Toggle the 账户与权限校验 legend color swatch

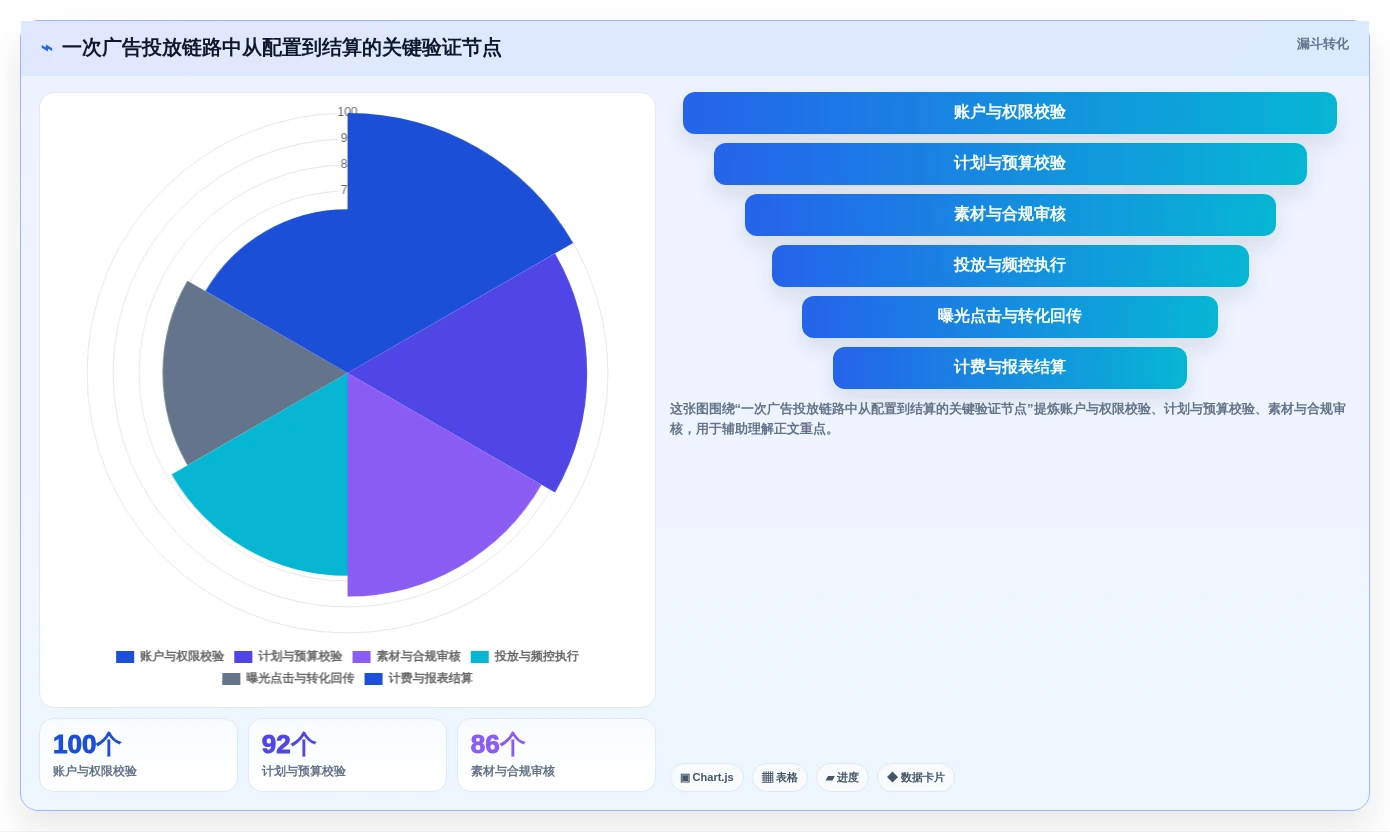[125, 657]
